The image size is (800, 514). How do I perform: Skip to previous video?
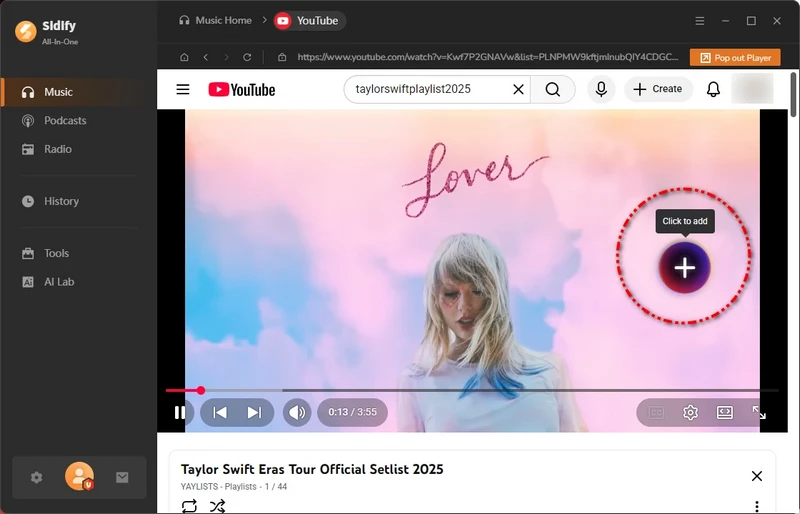220,412
